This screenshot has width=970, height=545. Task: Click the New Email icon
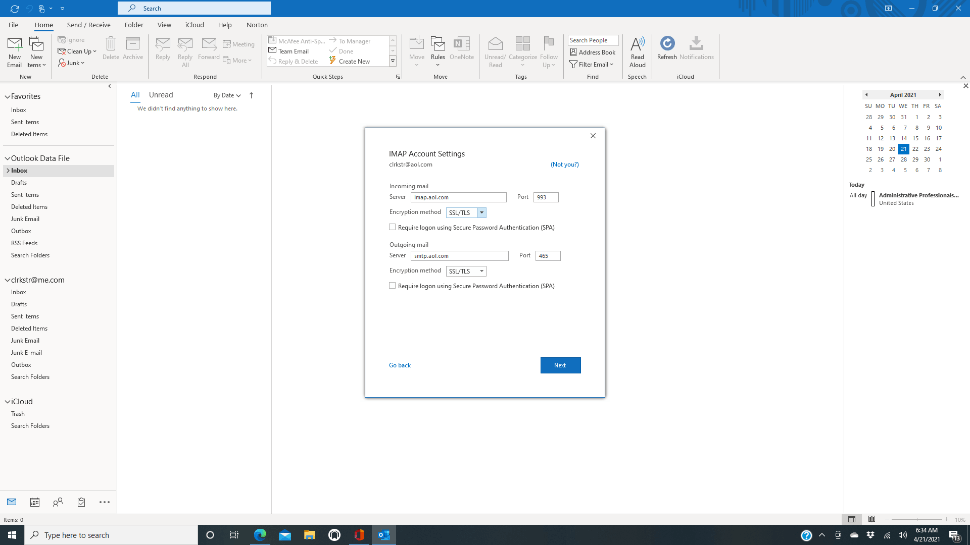(x=14, y=45)
